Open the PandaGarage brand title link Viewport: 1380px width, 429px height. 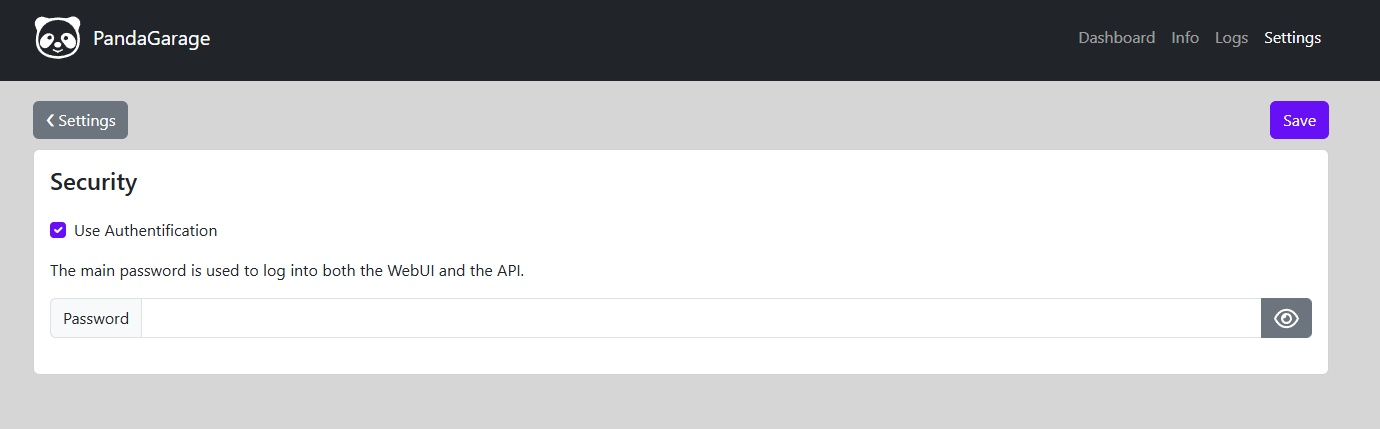click(x=151, y=39)
